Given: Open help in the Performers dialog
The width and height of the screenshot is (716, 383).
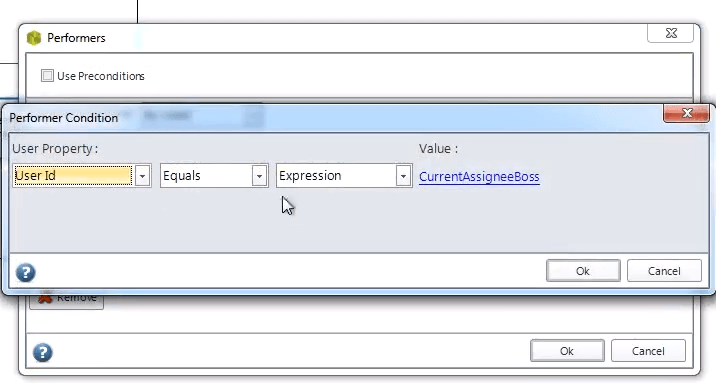Looking at the screenshot, I should click(42, 352).
